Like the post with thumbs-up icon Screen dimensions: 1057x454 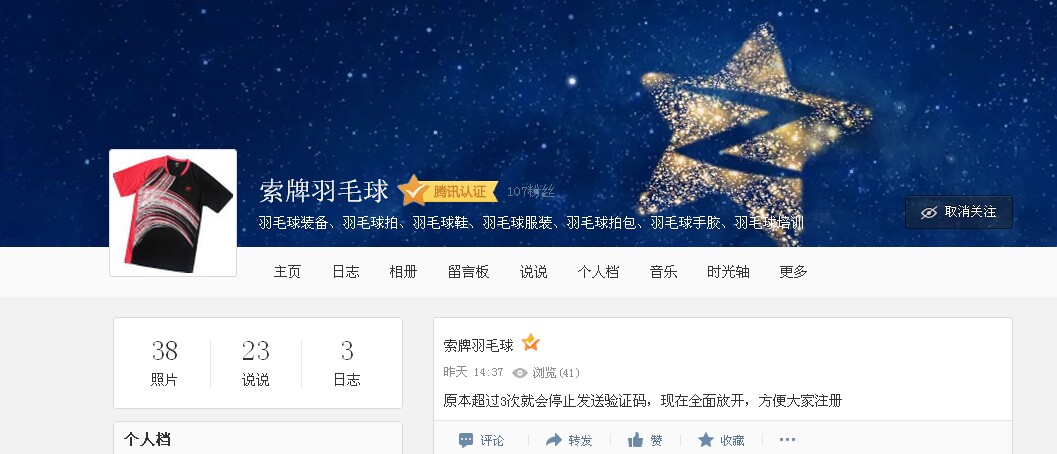point(636,441)
